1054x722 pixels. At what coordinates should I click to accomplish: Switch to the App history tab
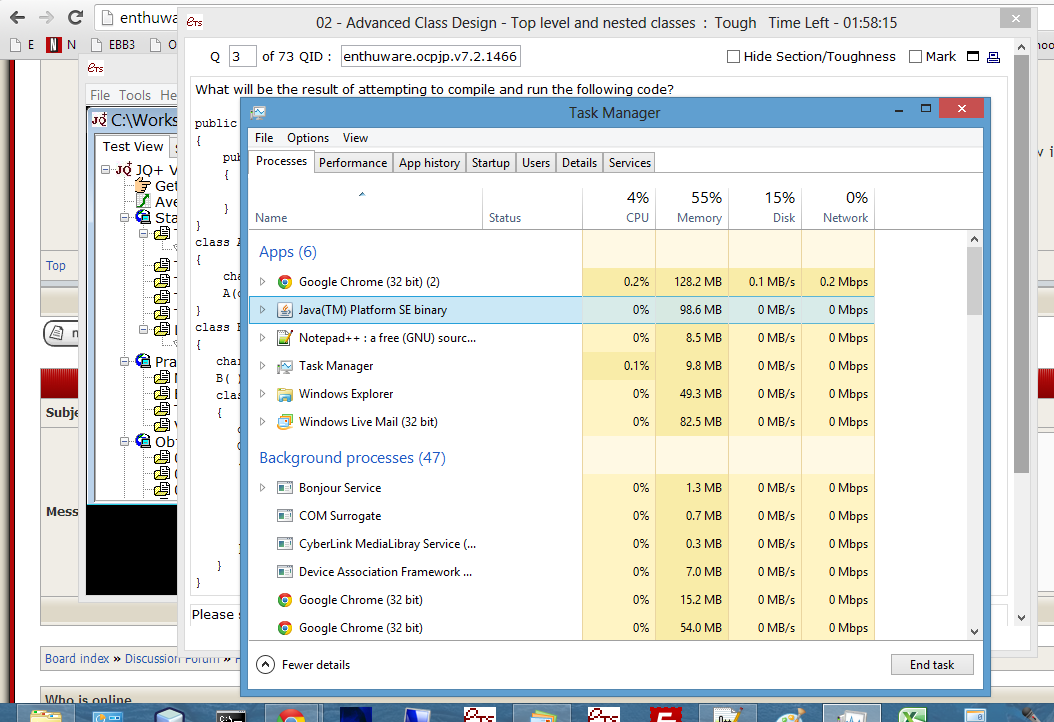430,163
